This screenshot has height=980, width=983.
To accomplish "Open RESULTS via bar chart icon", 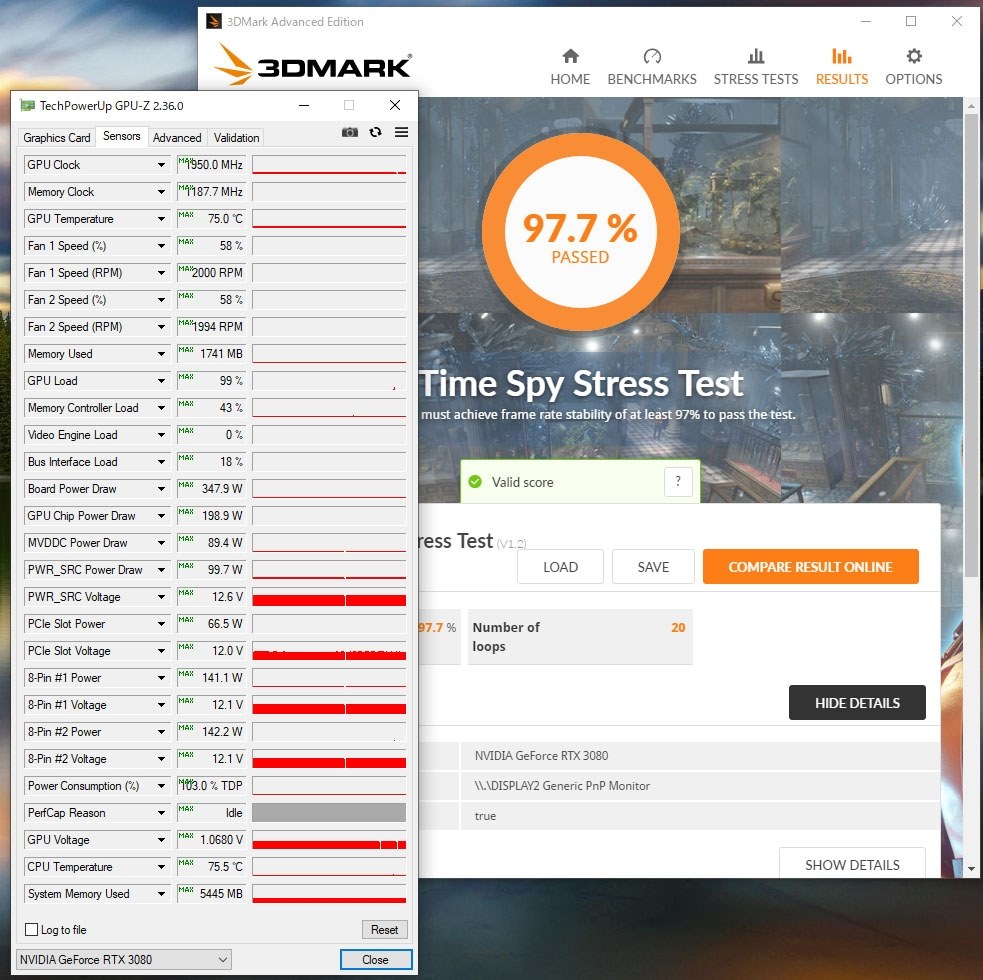I will point(842,56).
